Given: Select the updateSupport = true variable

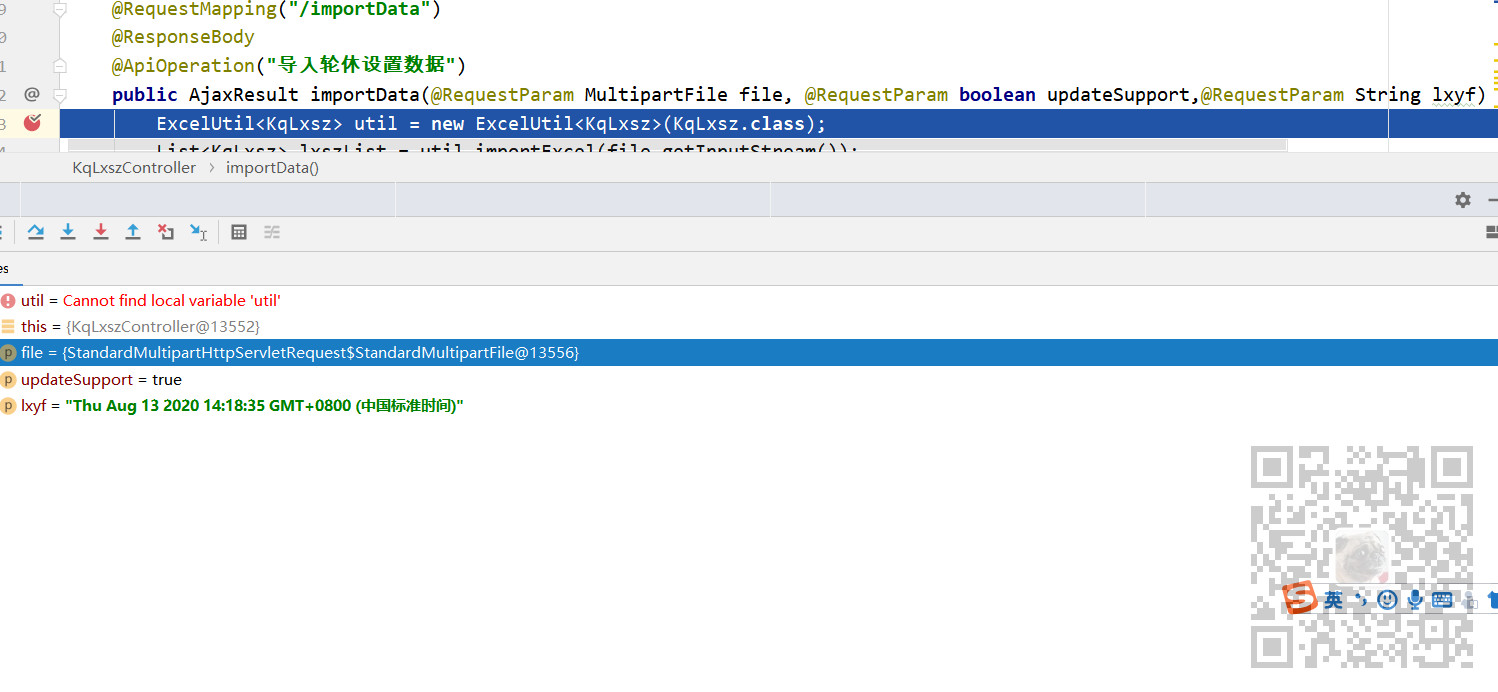Looking at the screenshot, I should point(749,380).
